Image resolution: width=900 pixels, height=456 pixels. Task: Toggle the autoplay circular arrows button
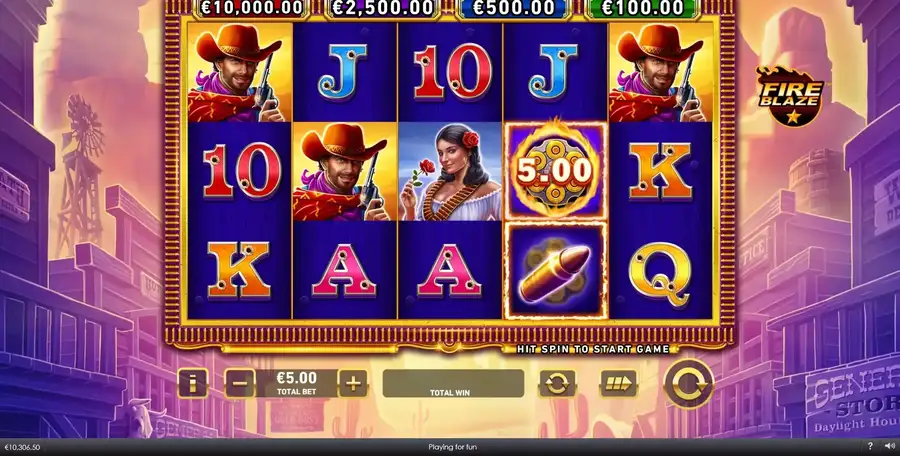(557, 384)
